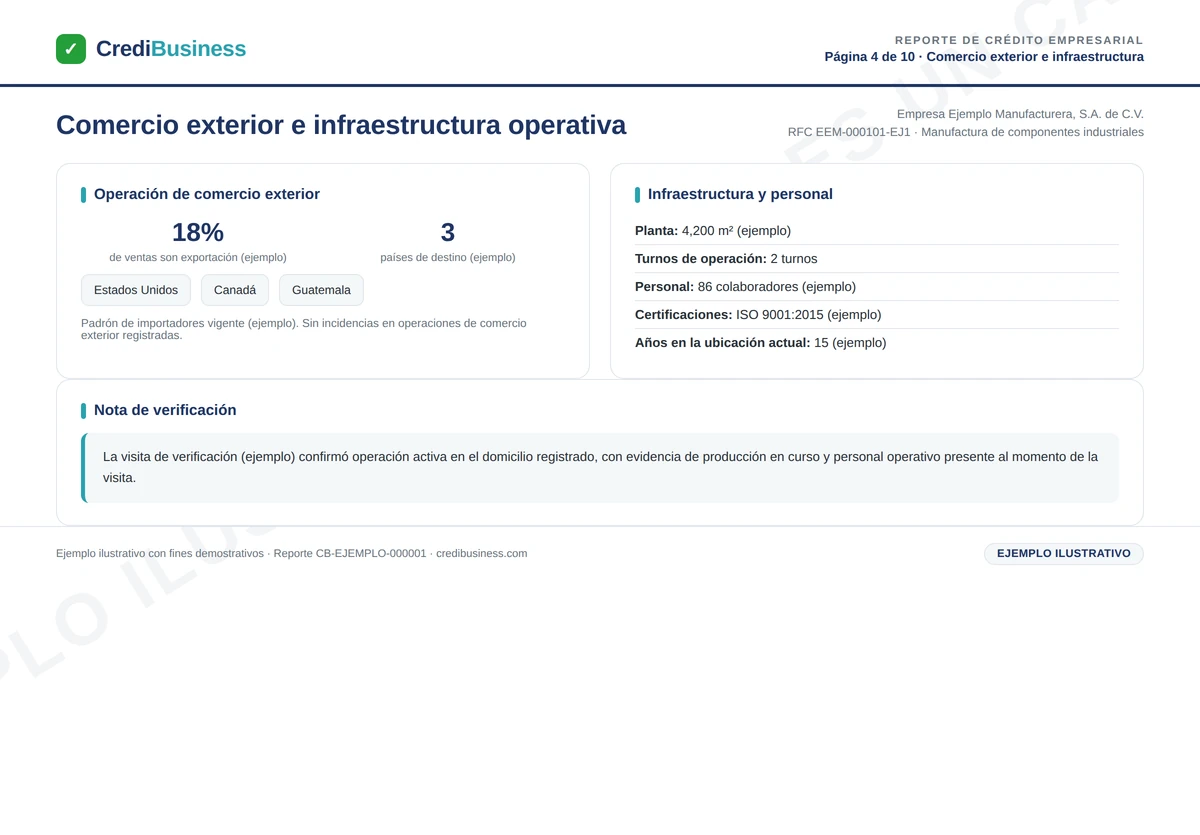The width and height of the screenshot is (1200, 835).
Task: Click the RFC EEM-000101-EJ1 line
Action: (x=966, y=132)
